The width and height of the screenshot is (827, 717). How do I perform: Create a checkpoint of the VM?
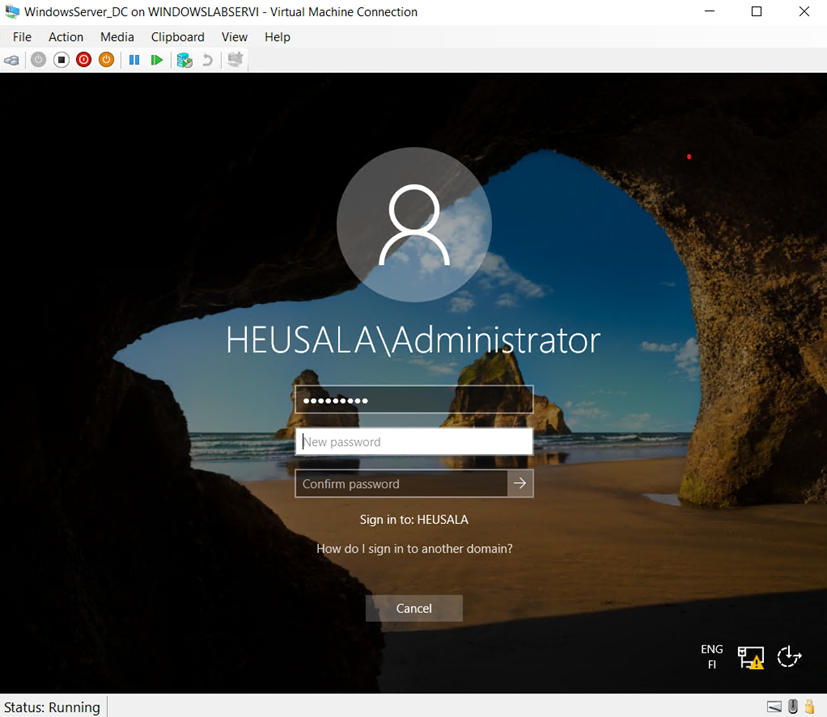point(184,60)
